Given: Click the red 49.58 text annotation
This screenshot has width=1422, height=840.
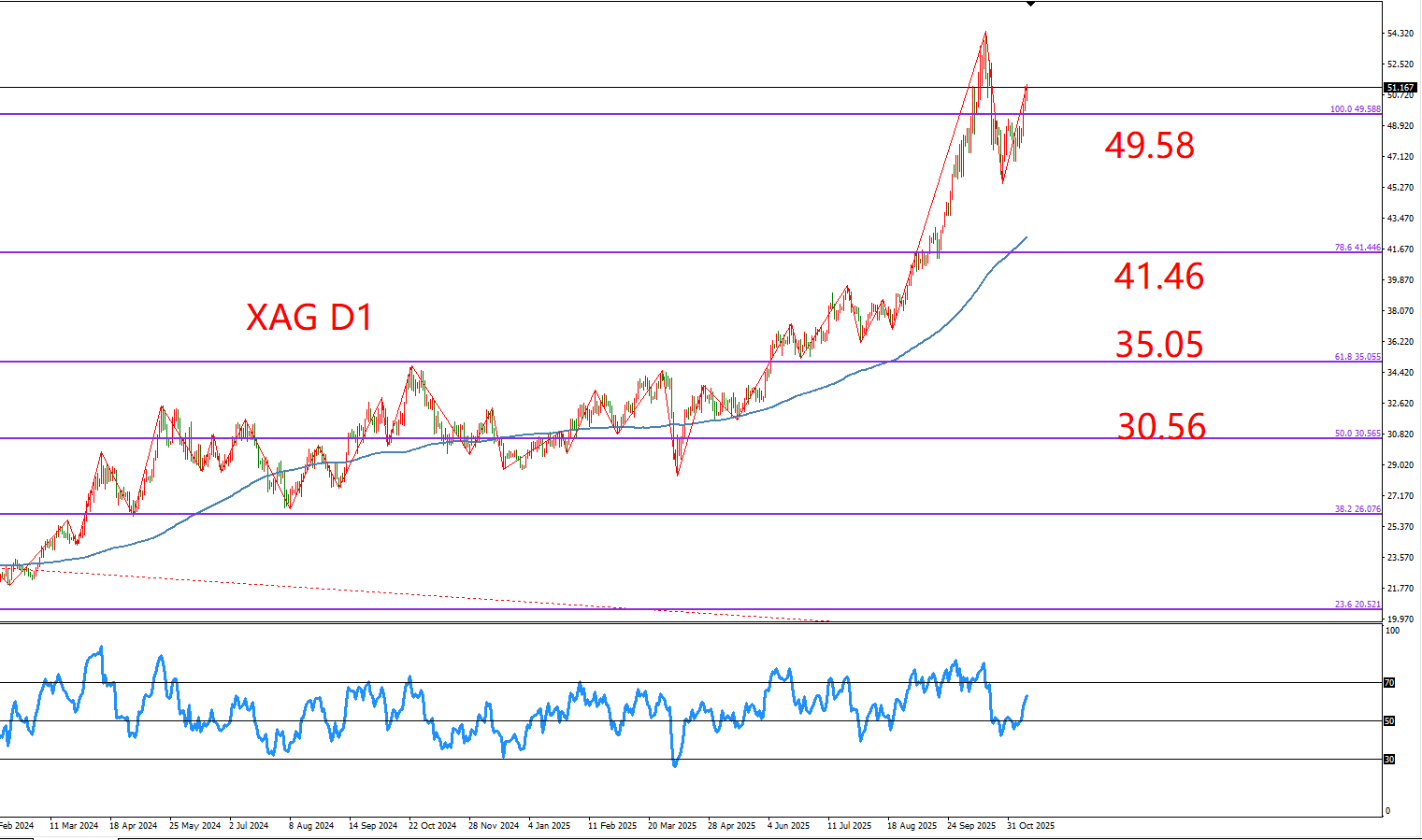Looking at the screenshot, I should pos(1149,146).
